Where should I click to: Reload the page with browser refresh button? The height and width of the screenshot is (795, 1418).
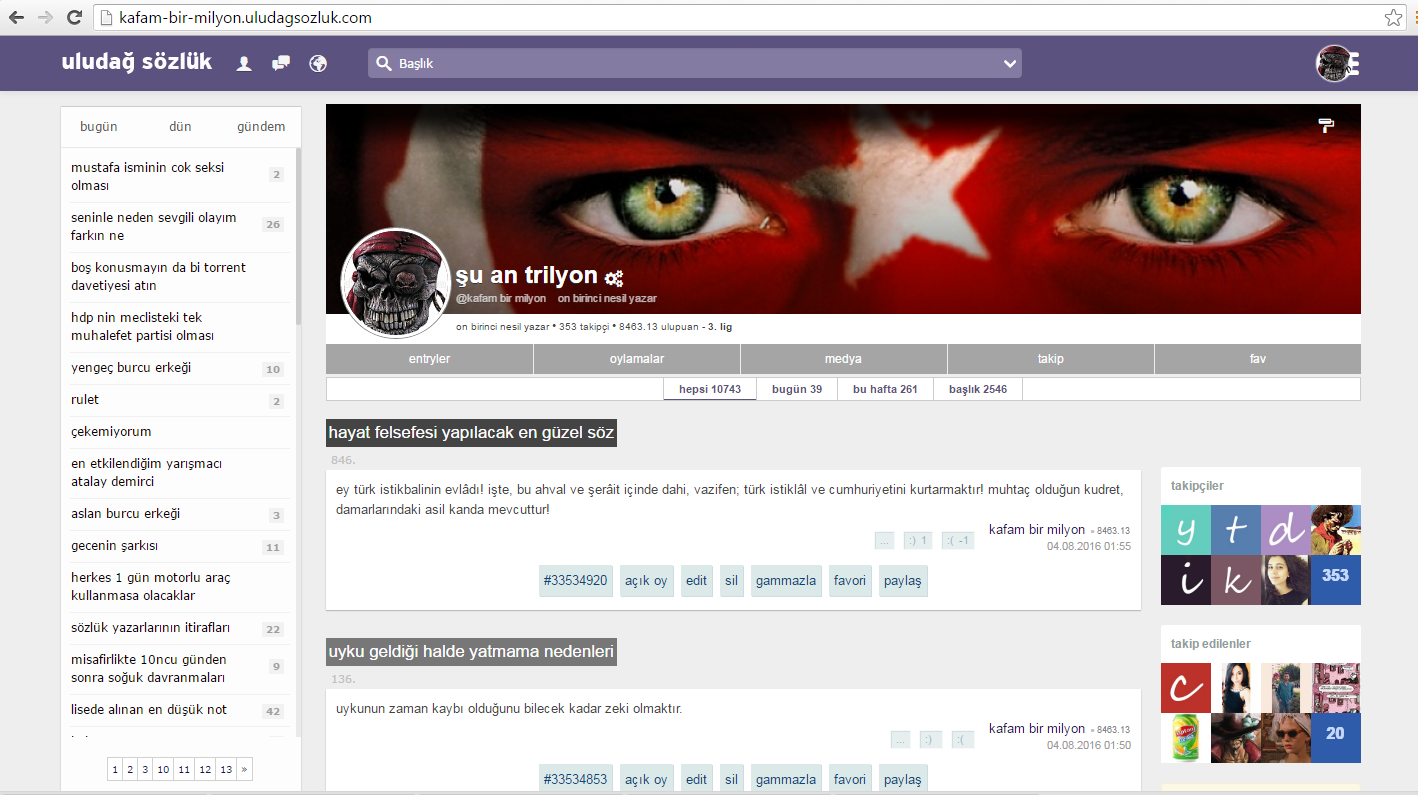(x=74, y=17)
